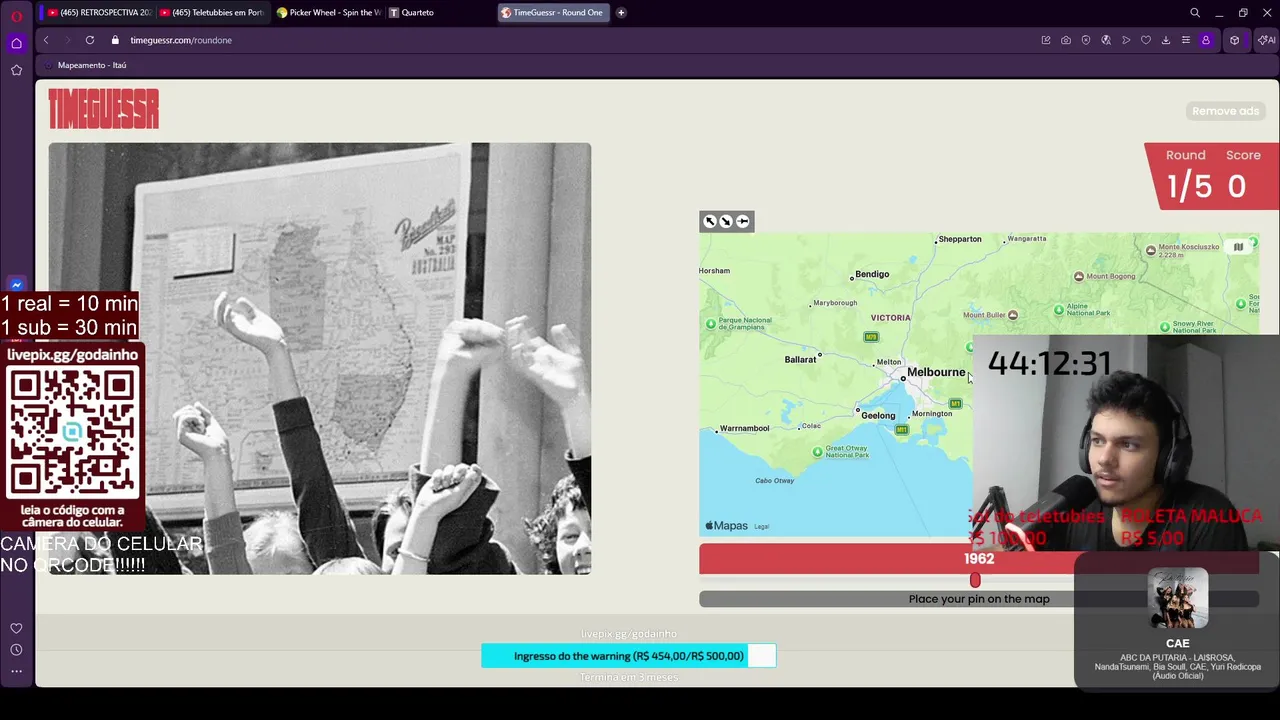Click the TimeGuessr logo
This screenshot has width=1280, height=720.
(104, 109)
